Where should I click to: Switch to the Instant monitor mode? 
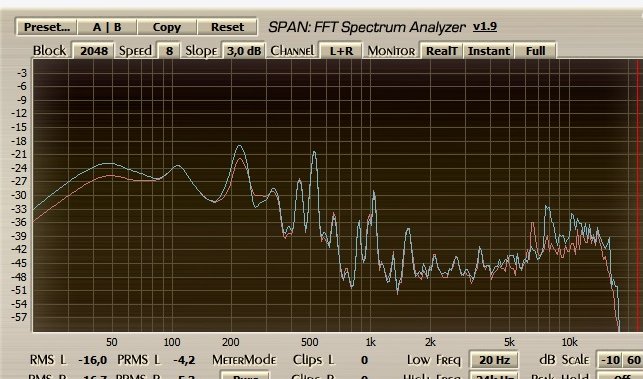(x=489, y=51)
